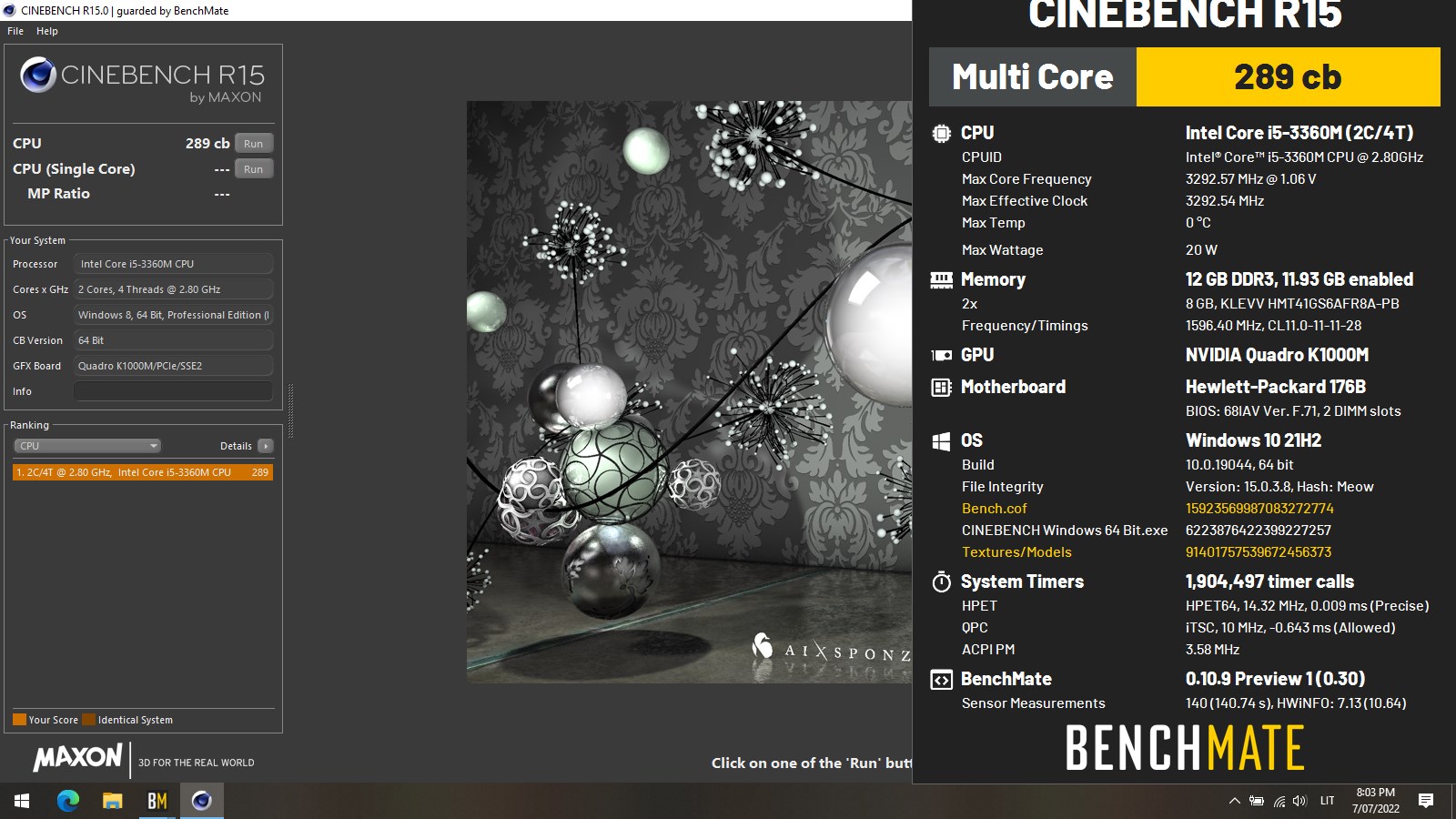Open the Wi-Fi network tray icon

(x=1279, y=801)
